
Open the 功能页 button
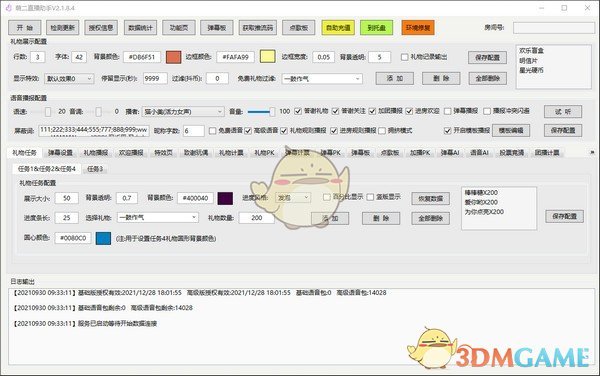point(179,28)
